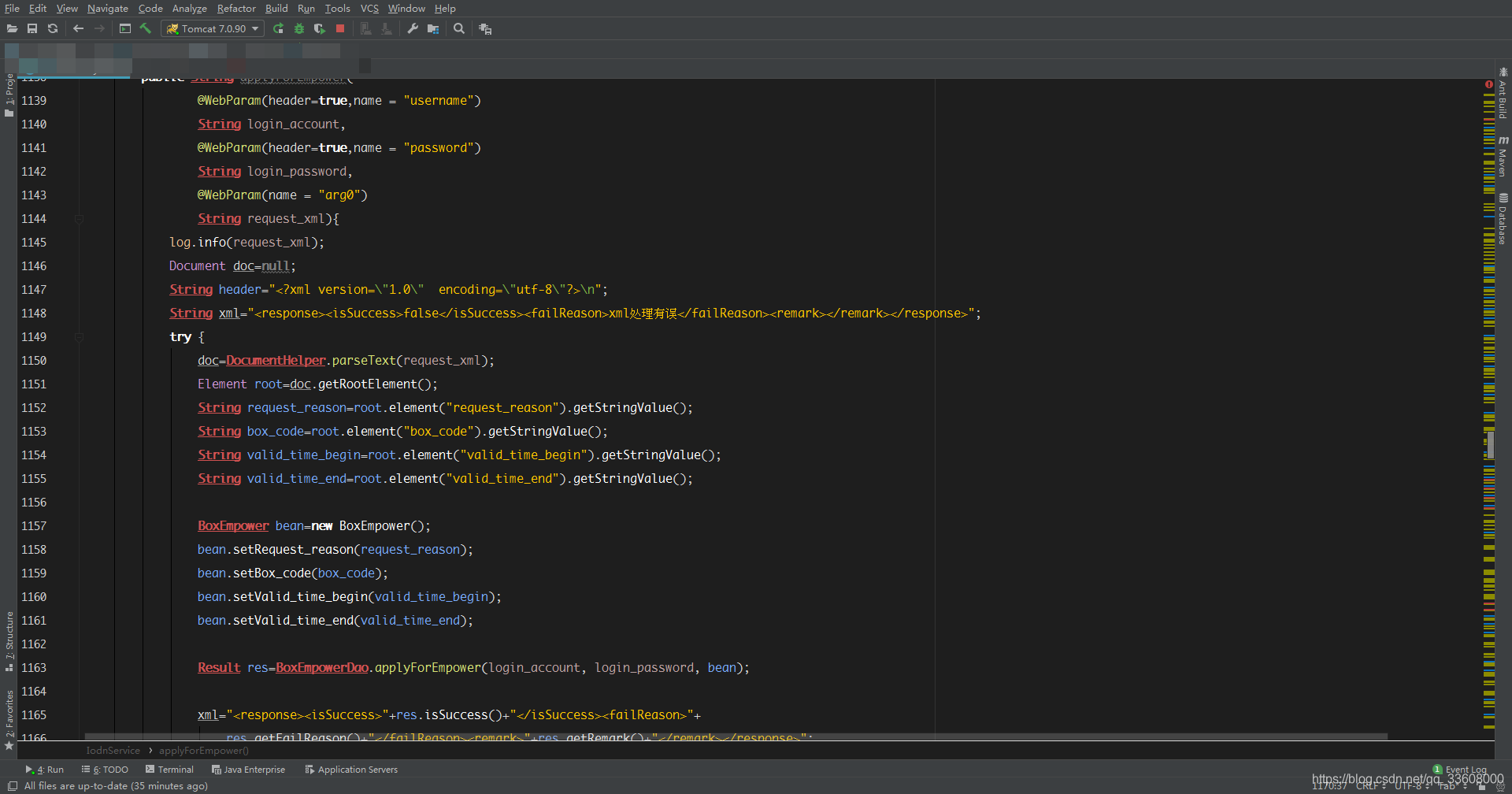1512x794 pixels.
Task: Click the IodnService breadcrumb
Action: click(113, 751)
